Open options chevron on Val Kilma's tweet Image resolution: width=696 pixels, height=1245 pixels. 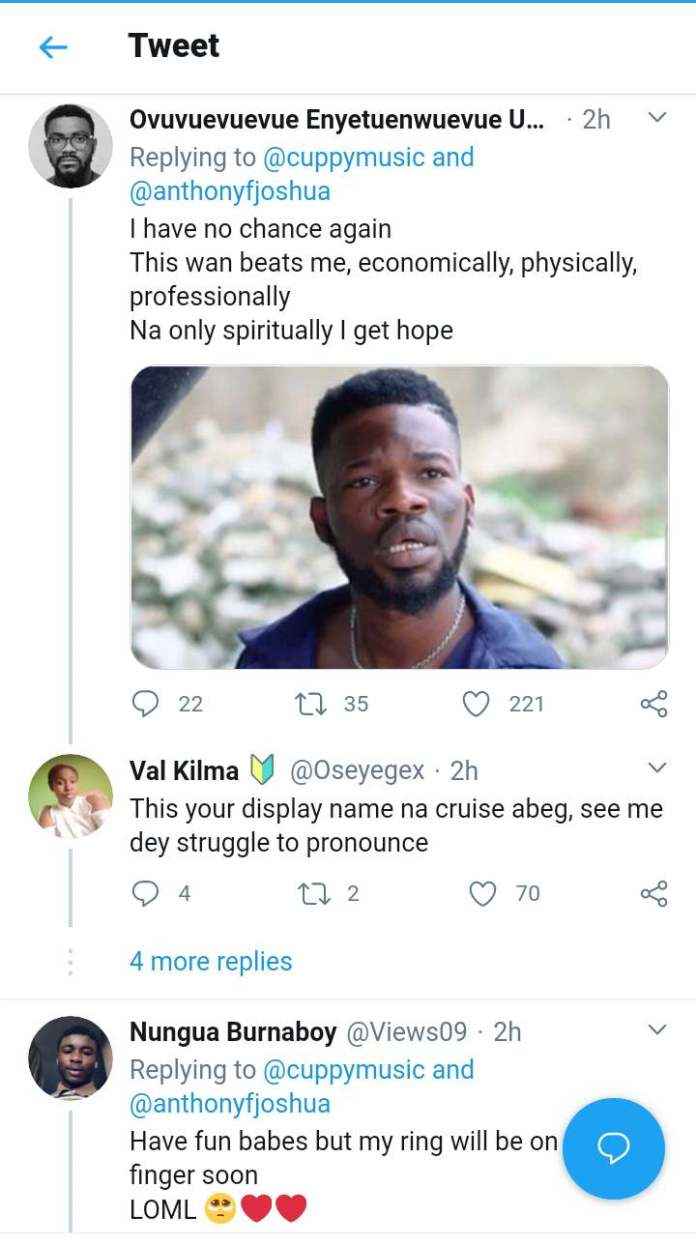pyautogui.click(x=656, y=768)
